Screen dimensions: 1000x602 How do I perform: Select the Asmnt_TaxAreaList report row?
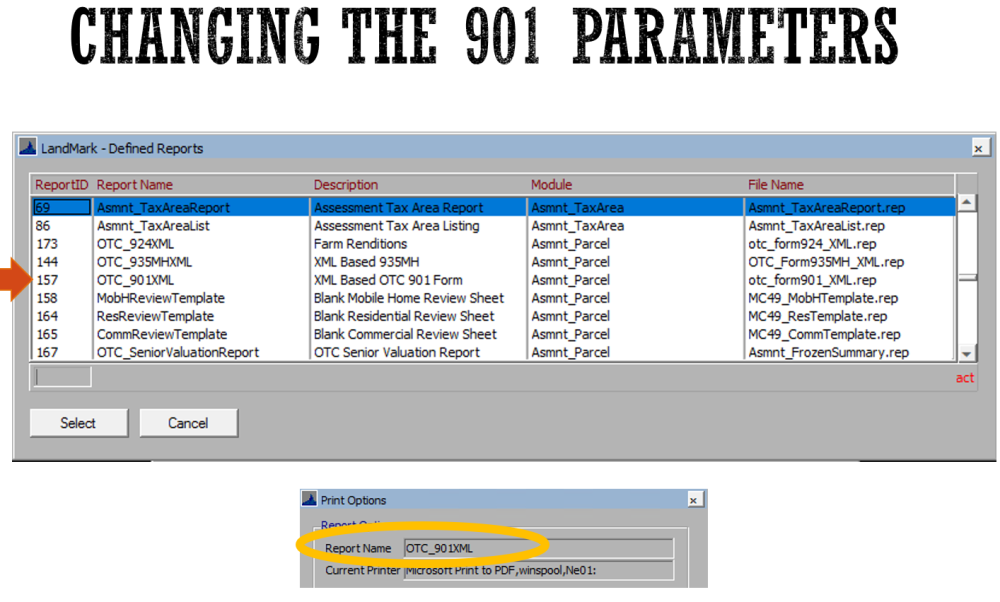tap(150, 226)
